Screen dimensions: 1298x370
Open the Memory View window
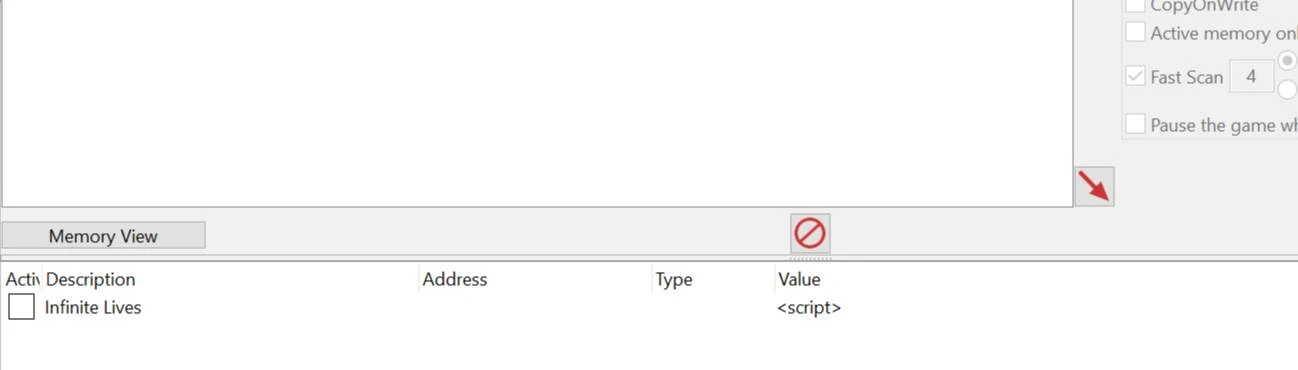coord(103,236)
